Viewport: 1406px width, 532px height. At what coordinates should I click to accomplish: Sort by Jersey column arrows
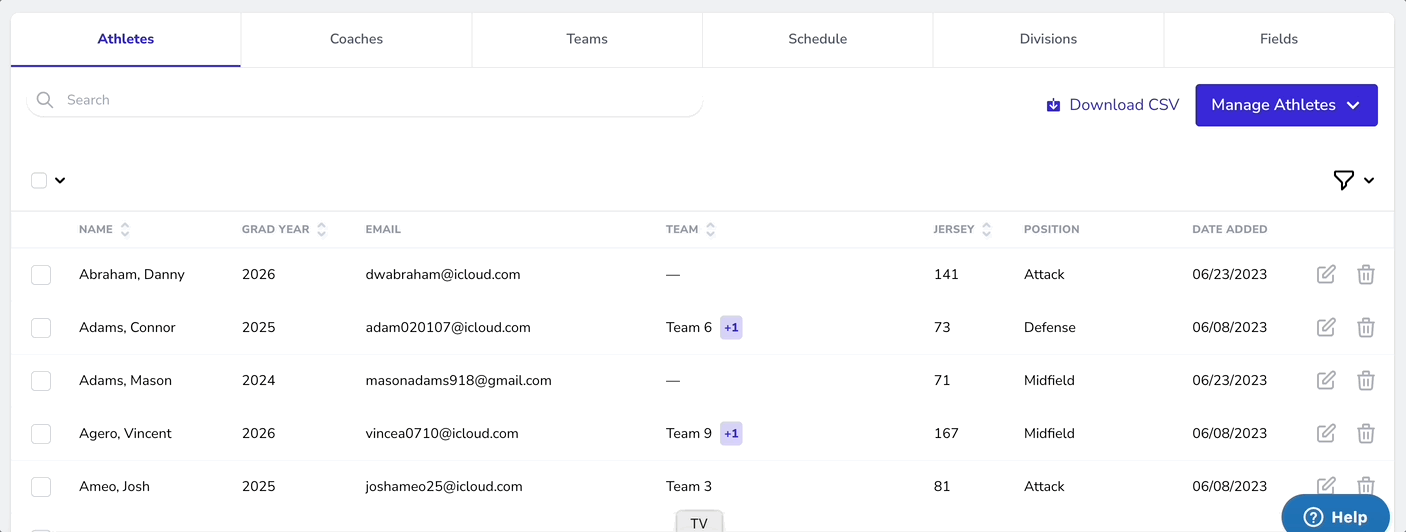986,229
